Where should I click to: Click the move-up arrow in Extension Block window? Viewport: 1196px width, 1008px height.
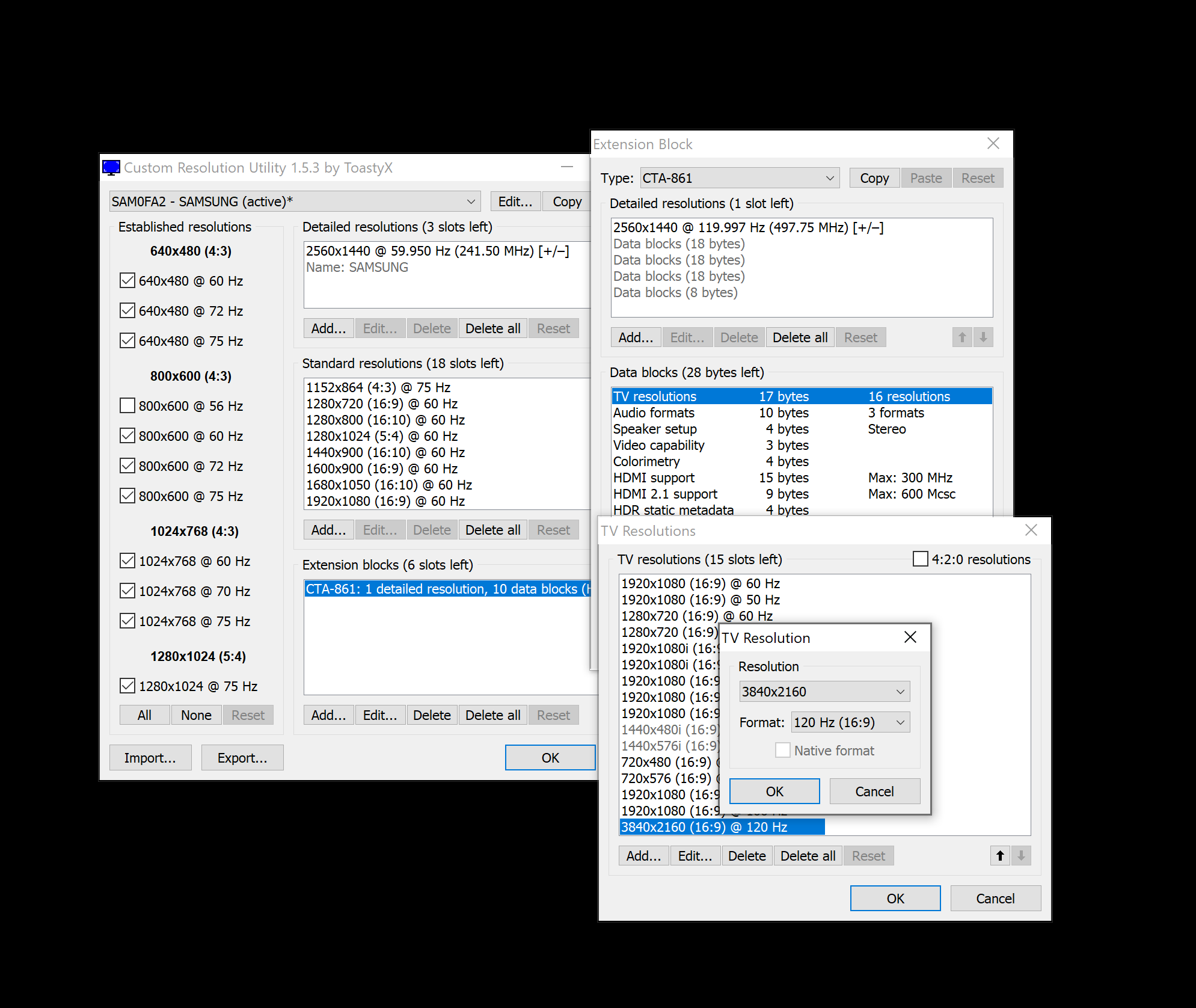tap(962, 337)
